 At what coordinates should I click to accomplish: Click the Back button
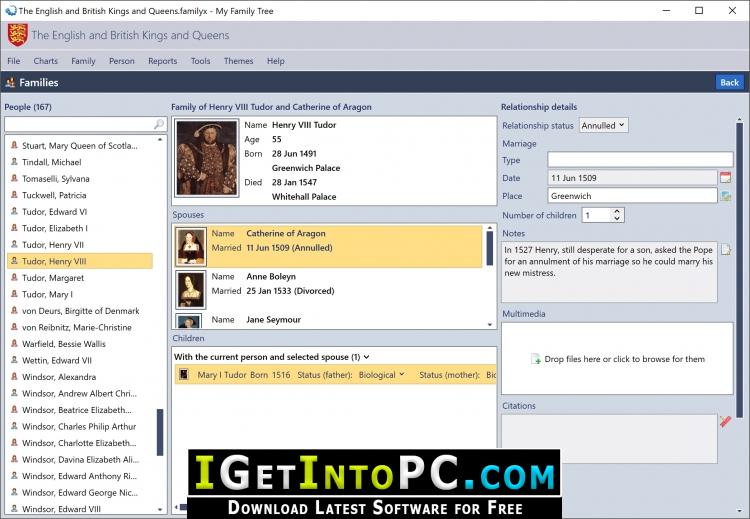click(729, 82)
